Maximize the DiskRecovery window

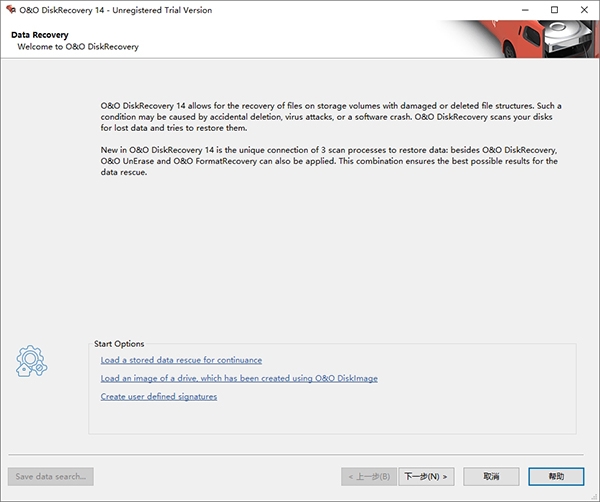pyautogui.click(x=554, y=10)
